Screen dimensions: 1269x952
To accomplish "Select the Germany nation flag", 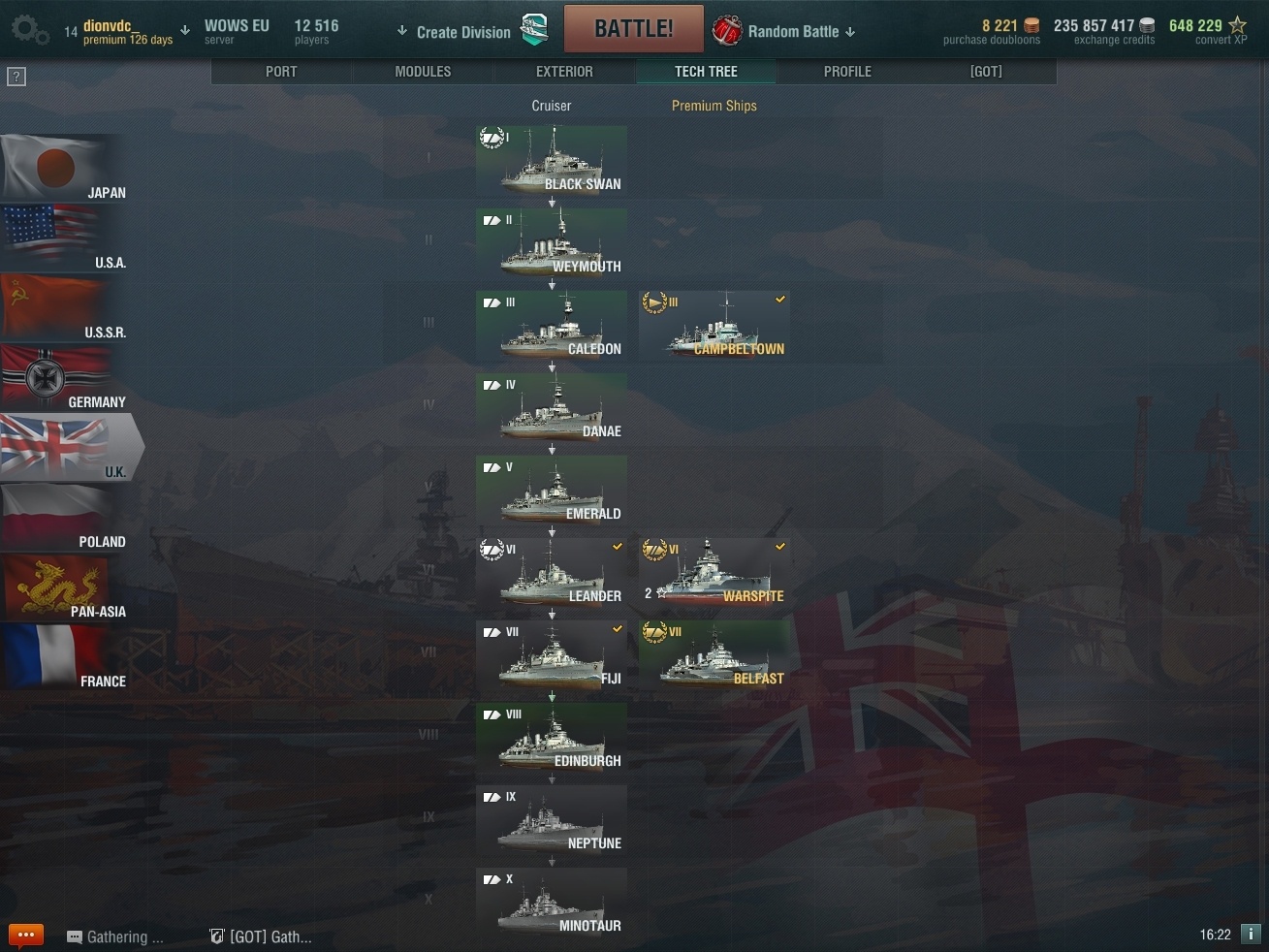I will tap(64, 378).
